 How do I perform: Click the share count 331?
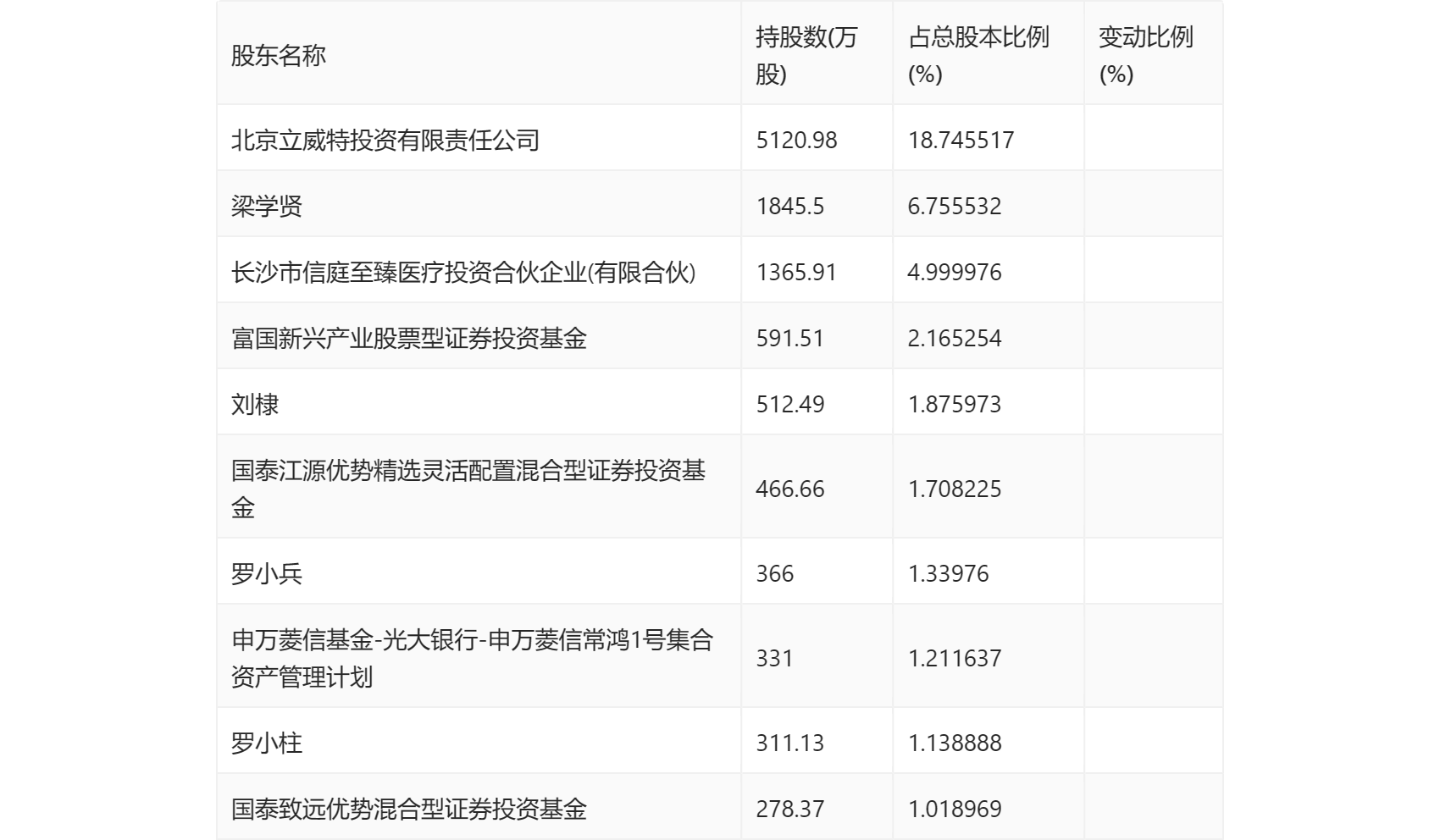[x=775, y=658]
